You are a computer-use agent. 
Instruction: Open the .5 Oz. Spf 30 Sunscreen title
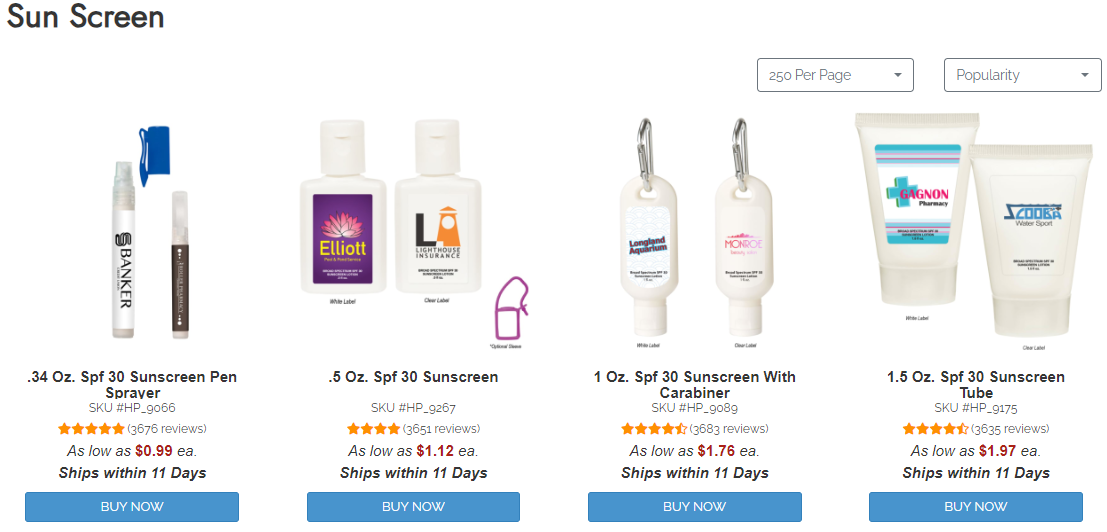[413, 377]
